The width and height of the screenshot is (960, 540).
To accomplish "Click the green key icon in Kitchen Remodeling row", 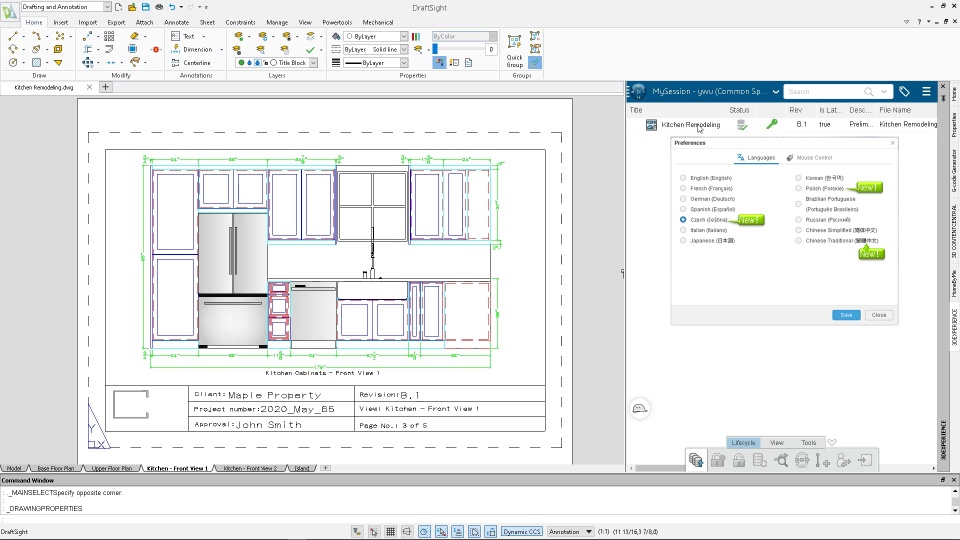I will click(x=771, y=125).
